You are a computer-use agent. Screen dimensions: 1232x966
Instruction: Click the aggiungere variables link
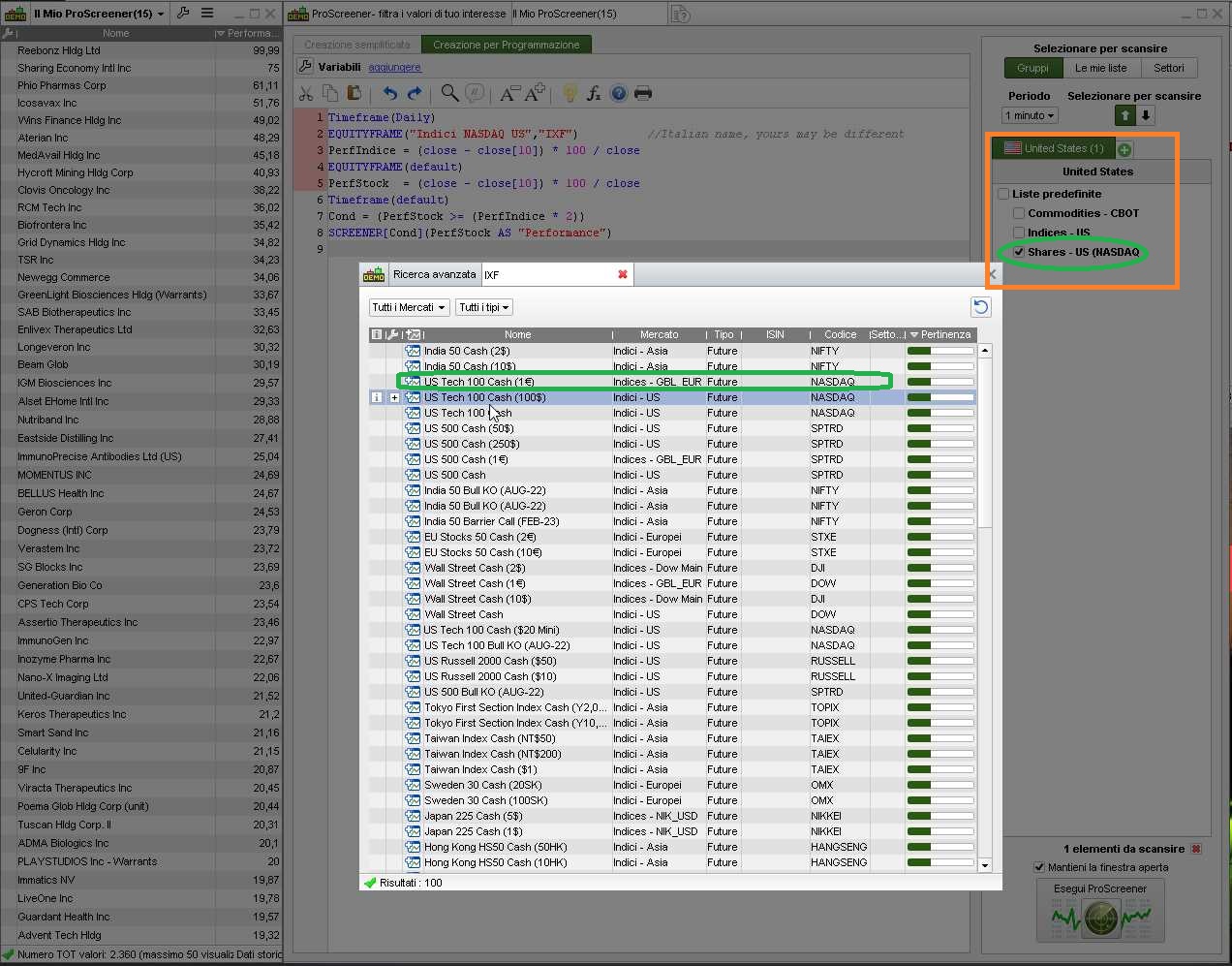pyautogui.click(x=394, y=67)
